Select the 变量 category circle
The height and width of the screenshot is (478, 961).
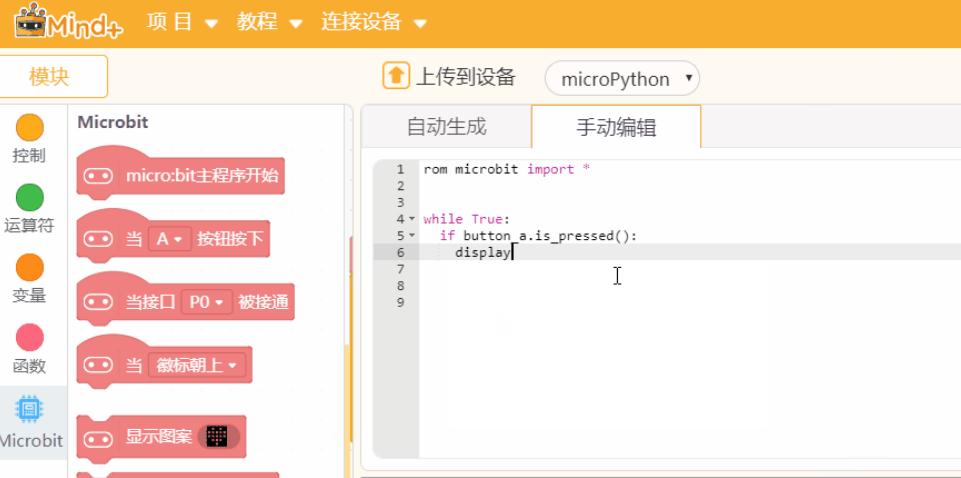pos(29,268)
